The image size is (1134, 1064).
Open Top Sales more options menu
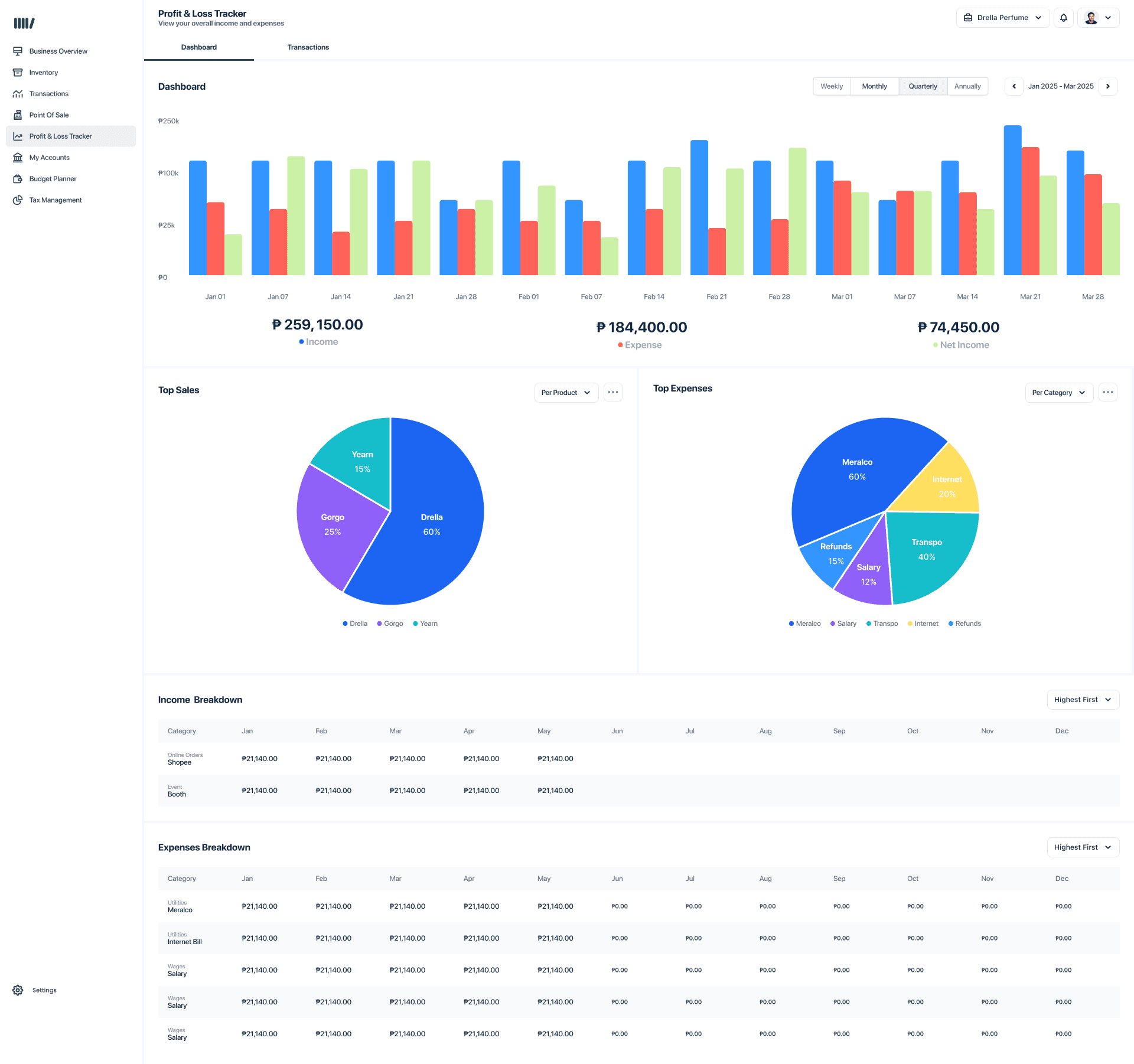(613, 392)
